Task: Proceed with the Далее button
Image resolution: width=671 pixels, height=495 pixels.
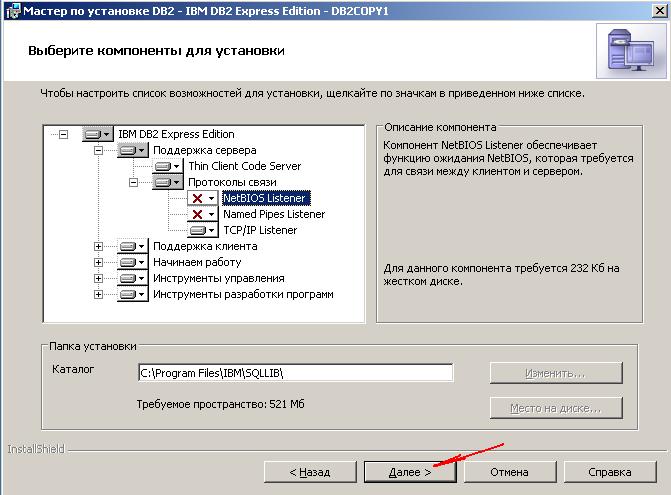Action: tap(410, 472)
